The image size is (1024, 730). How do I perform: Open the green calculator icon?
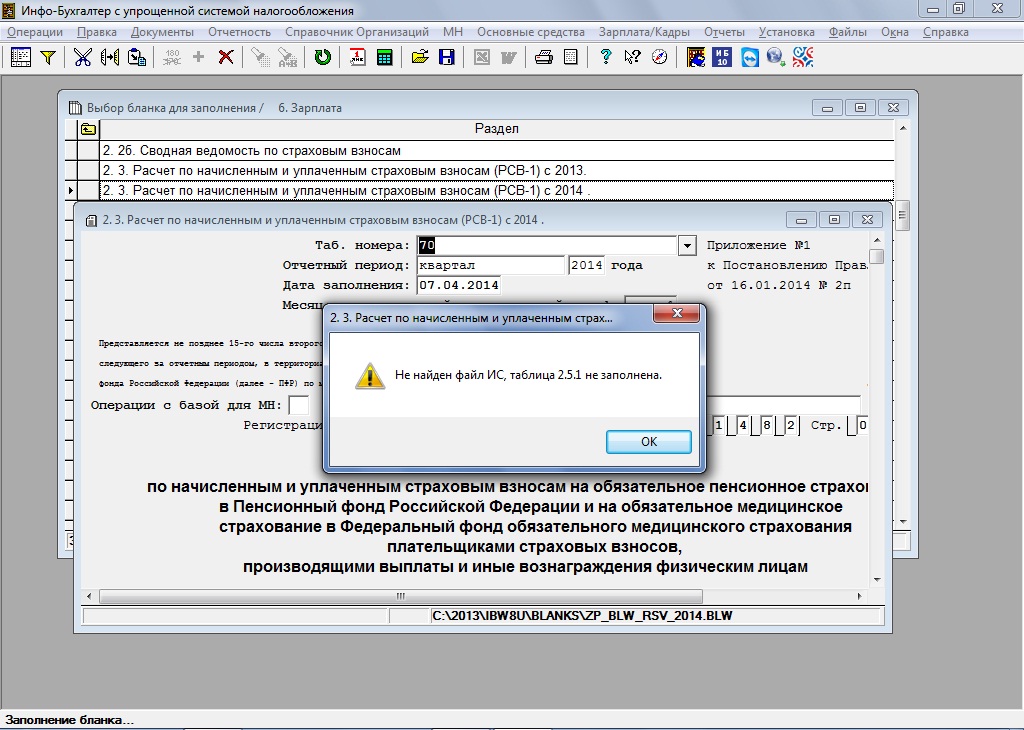coord(385,57)
